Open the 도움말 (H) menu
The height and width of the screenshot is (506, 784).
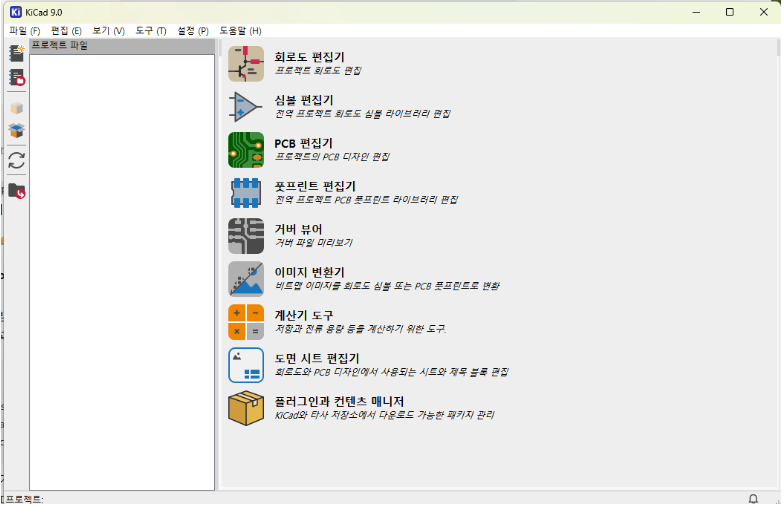click(240, 31)
